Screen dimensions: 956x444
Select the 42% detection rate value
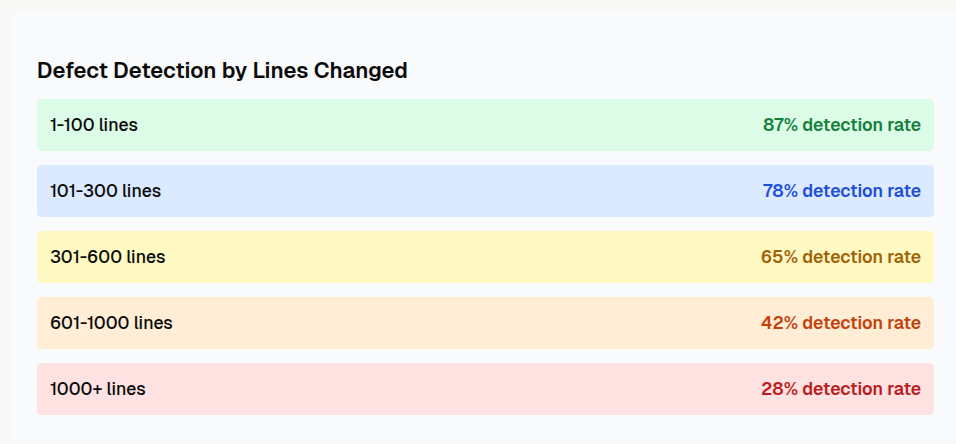tap(840, 323)
